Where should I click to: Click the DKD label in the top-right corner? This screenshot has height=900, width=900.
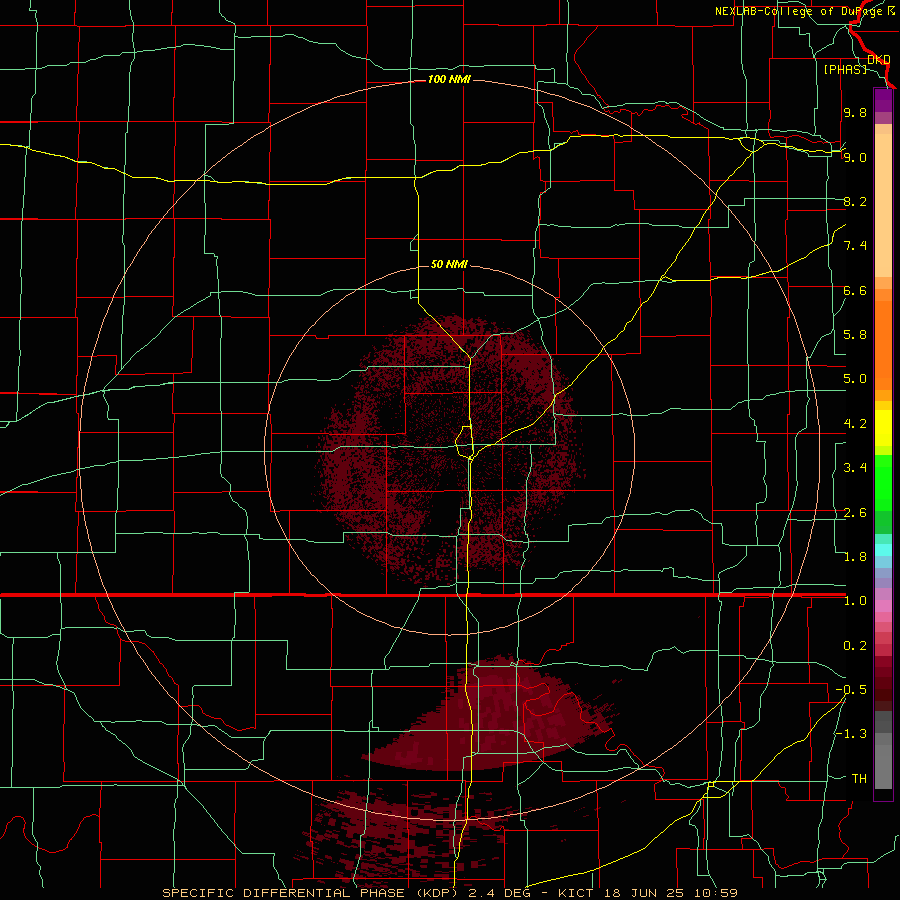coord(879,60)
